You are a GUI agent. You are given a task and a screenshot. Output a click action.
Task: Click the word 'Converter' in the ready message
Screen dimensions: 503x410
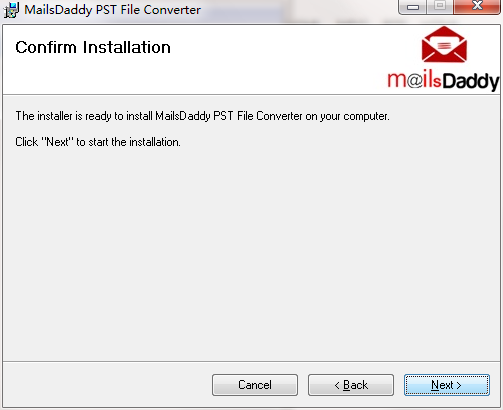(279, 116)
